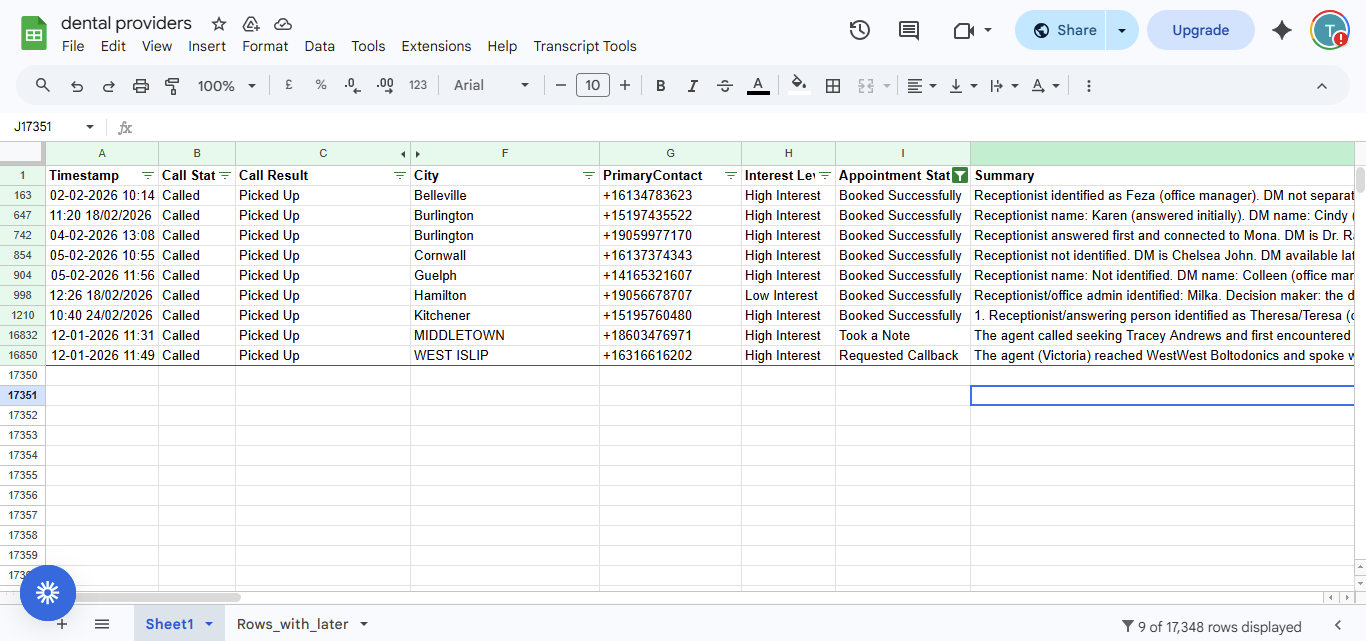The width and height of the screenshot is (1366, 641).
Task: Open the comments icon
Action: pos(908,30)
